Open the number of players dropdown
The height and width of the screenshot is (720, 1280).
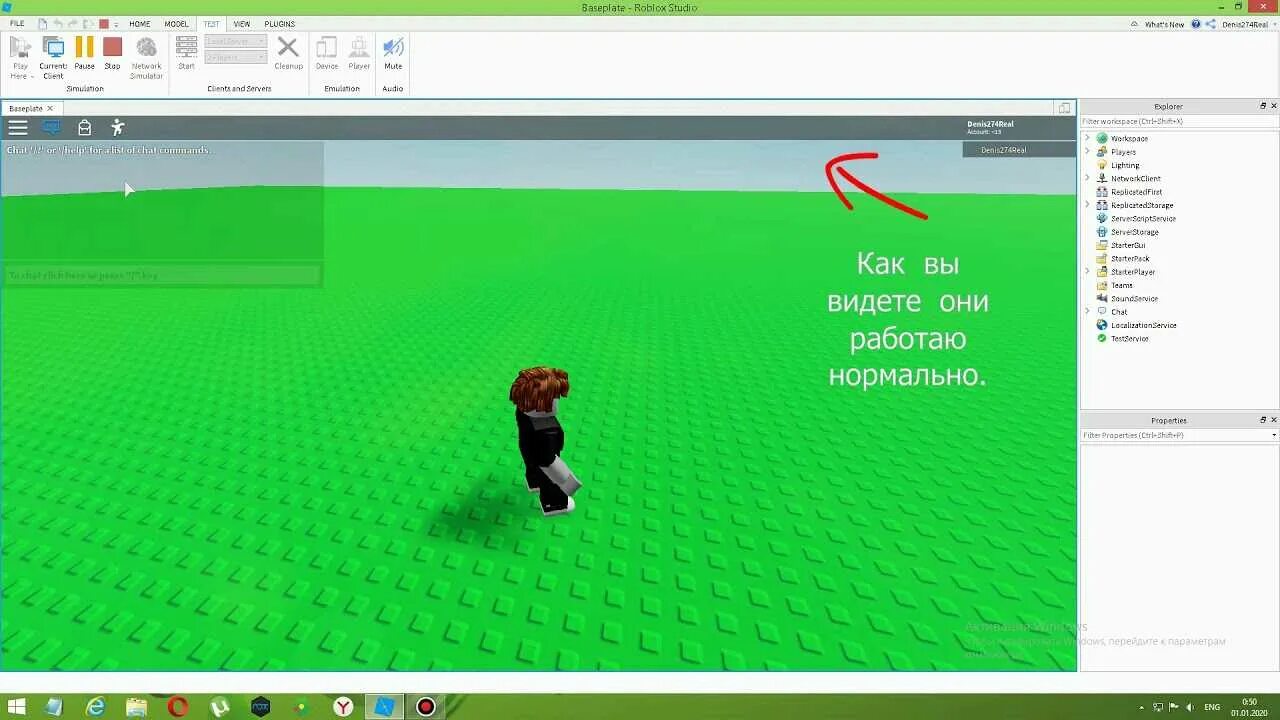[x=236, y=57]
